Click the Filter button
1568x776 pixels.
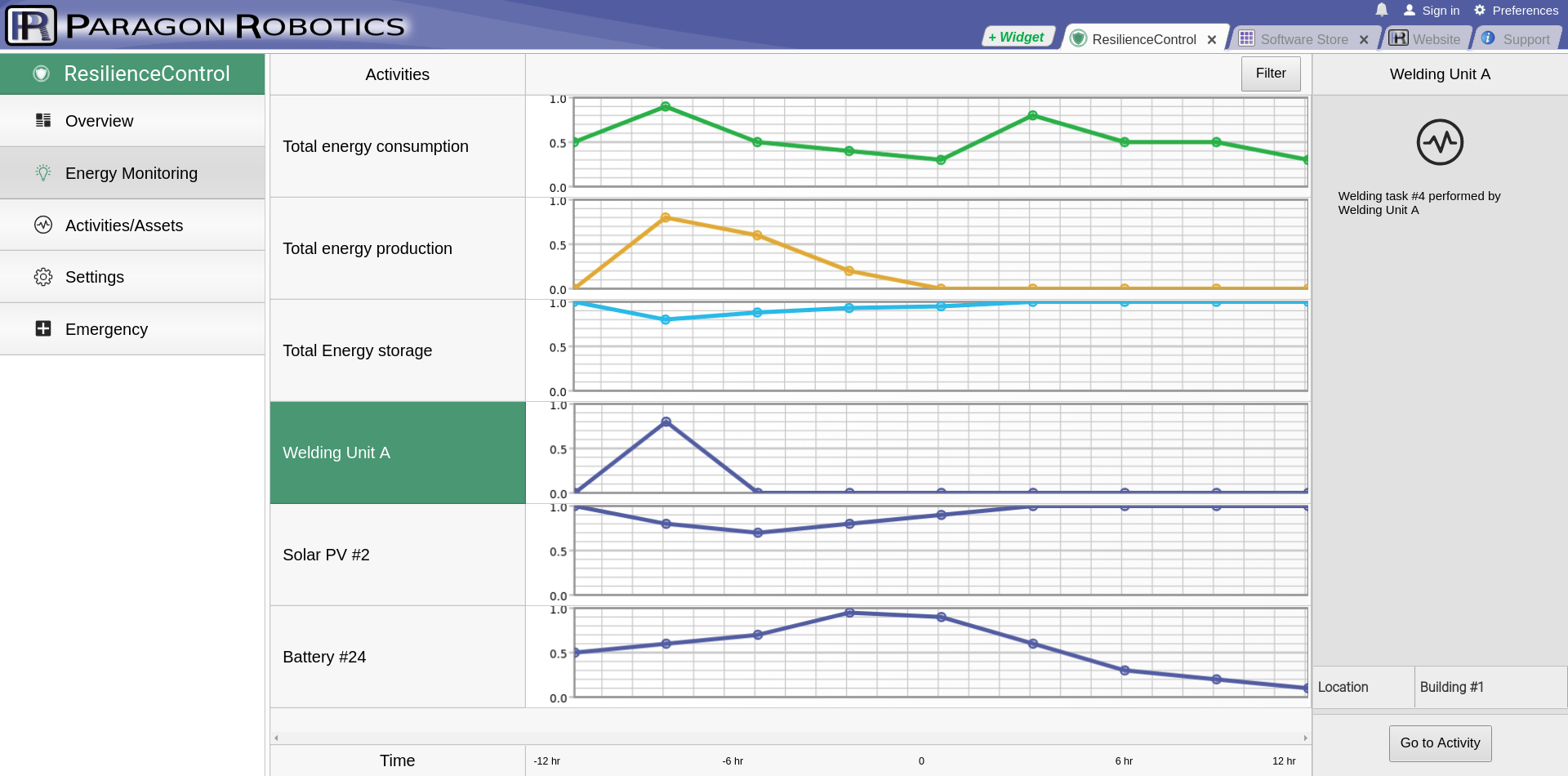coord(1271,74)
